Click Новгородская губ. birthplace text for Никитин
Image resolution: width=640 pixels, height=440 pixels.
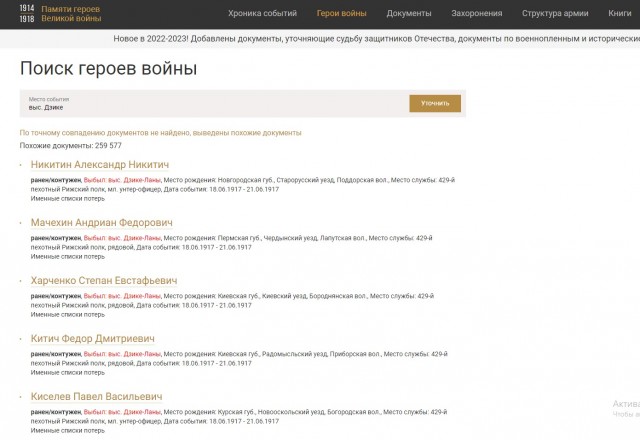tap(246, 180)
